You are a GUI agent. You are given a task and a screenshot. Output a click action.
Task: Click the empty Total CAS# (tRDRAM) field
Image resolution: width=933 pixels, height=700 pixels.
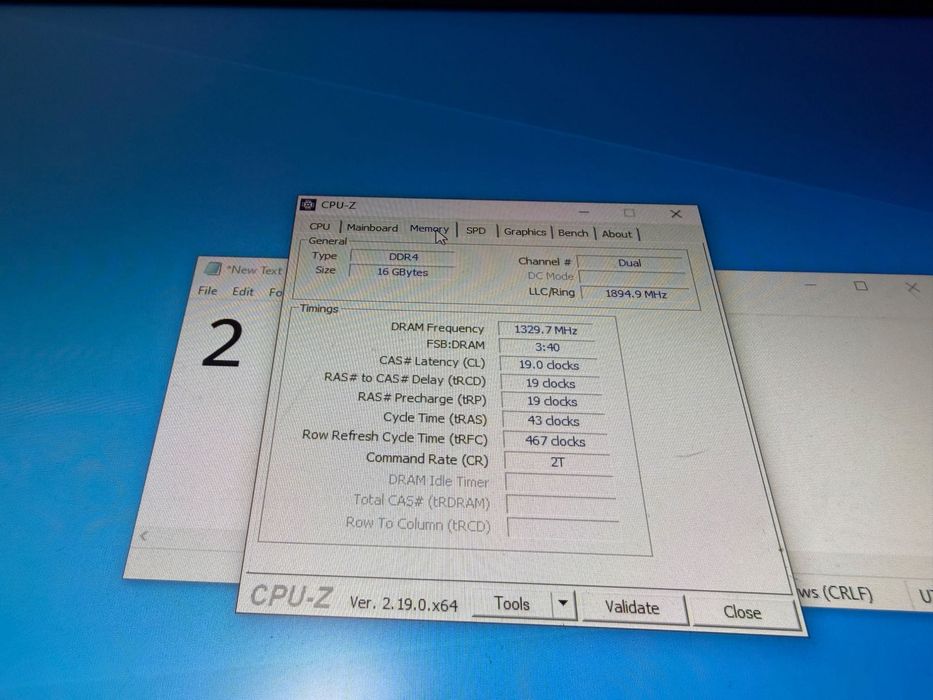[x=561, y=505]
